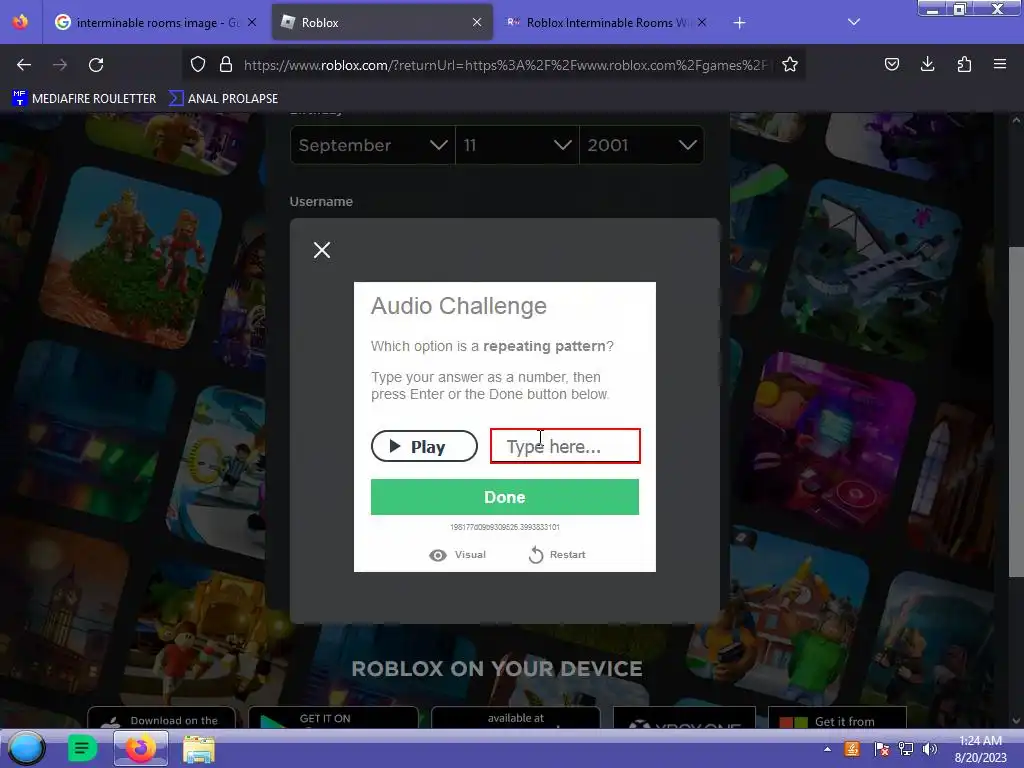Click the GET IT ON Google Play badge

333,718
